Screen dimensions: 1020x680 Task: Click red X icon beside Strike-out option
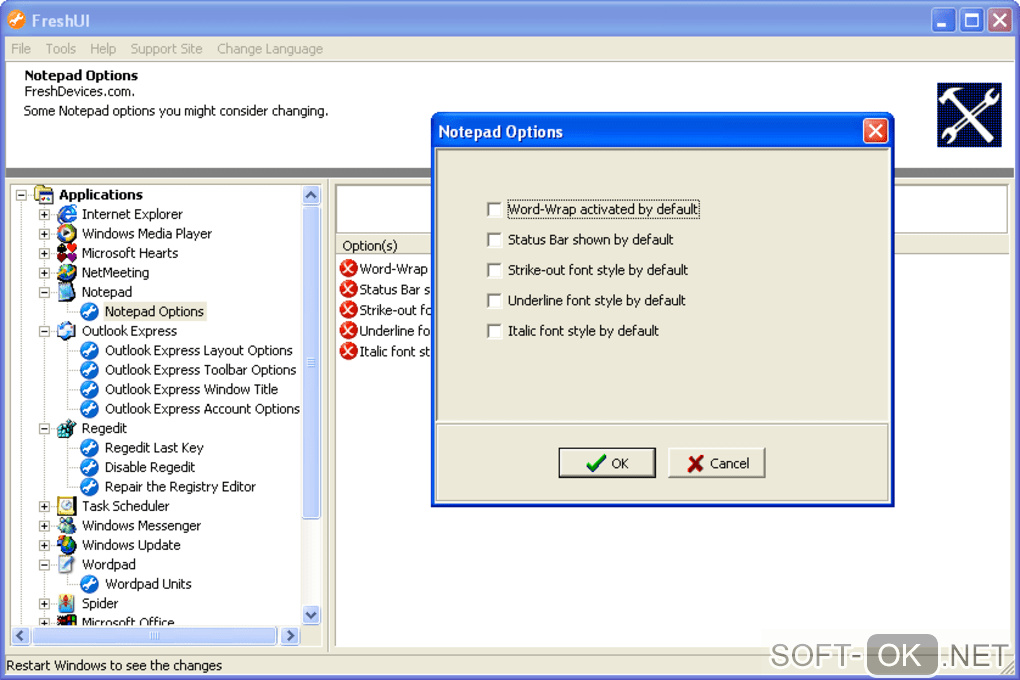point(349,310)
